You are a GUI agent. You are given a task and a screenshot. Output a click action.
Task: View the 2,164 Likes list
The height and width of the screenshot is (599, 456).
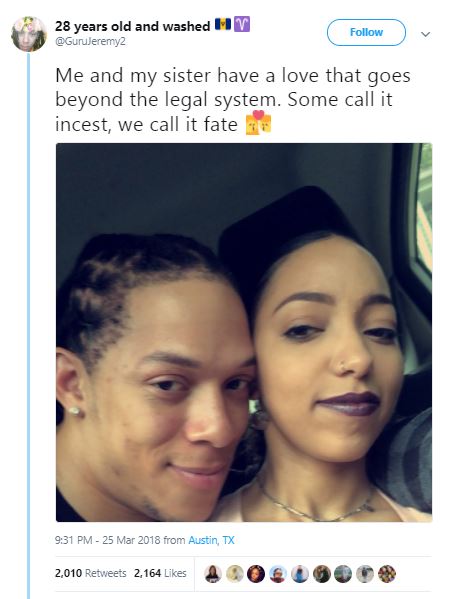pos(160,573)
